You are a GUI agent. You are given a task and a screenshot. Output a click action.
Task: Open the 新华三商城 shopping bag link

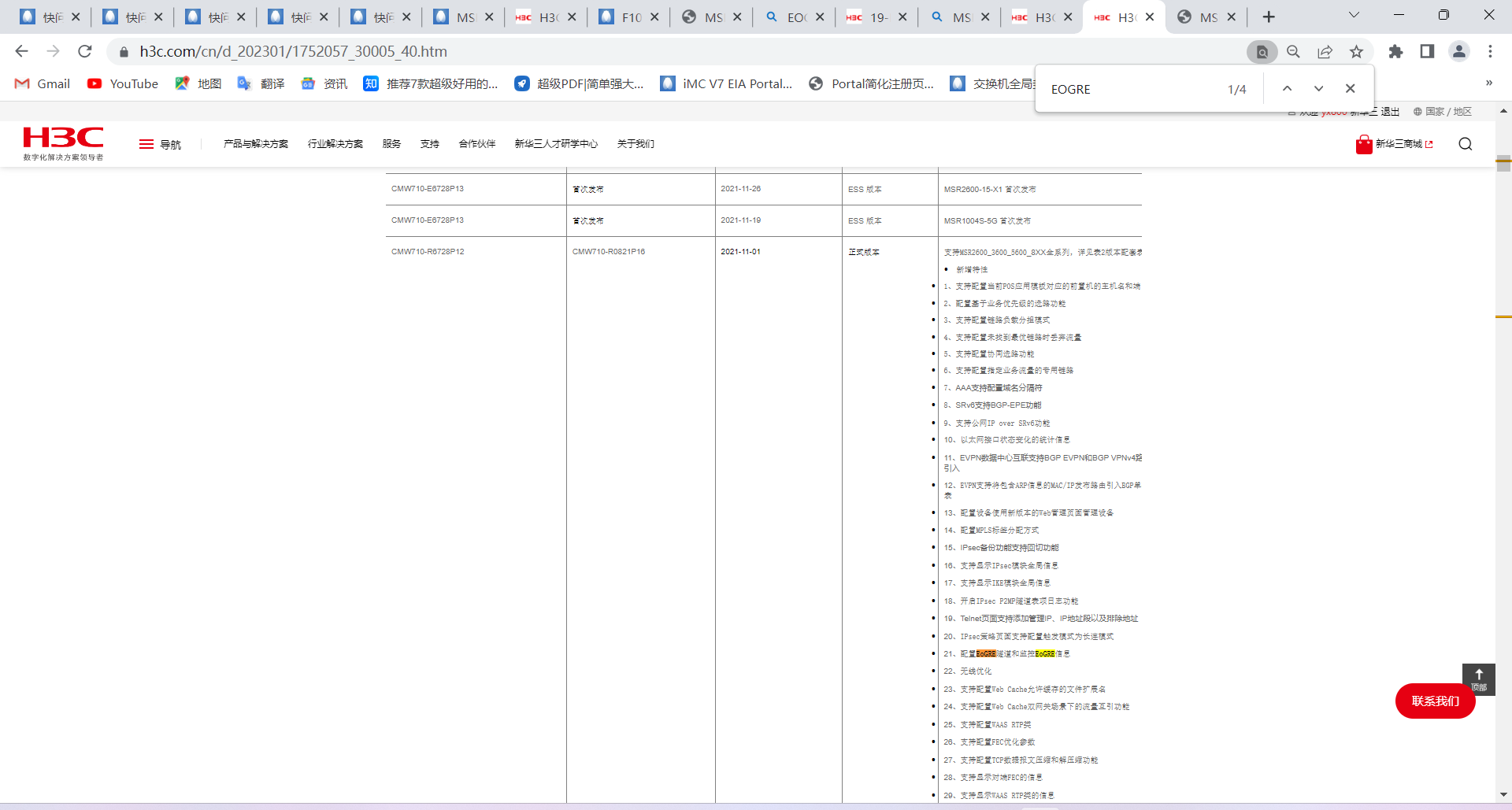click(x=1394, y=144)
